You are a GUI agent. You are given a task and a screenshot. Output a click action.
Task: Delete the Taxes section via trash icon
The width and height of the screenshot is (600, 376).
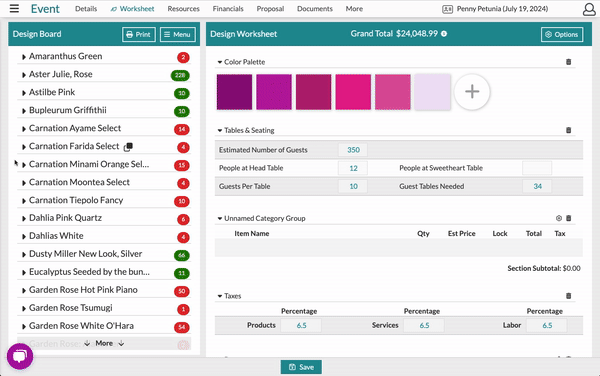pyautogui.click(x=569, y=296)
